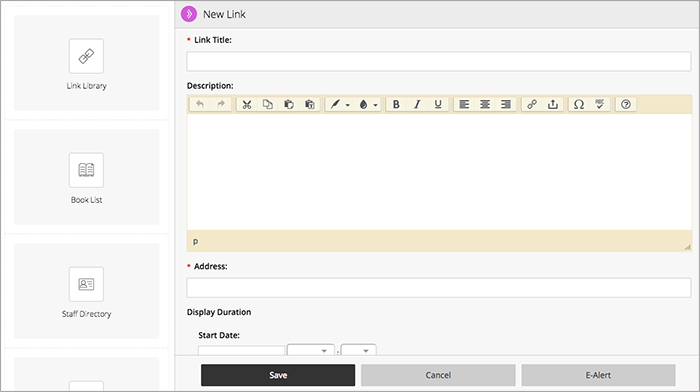Click the E-Alert button
The width and height of the screenshot is (700, 392).
[598, 375]
